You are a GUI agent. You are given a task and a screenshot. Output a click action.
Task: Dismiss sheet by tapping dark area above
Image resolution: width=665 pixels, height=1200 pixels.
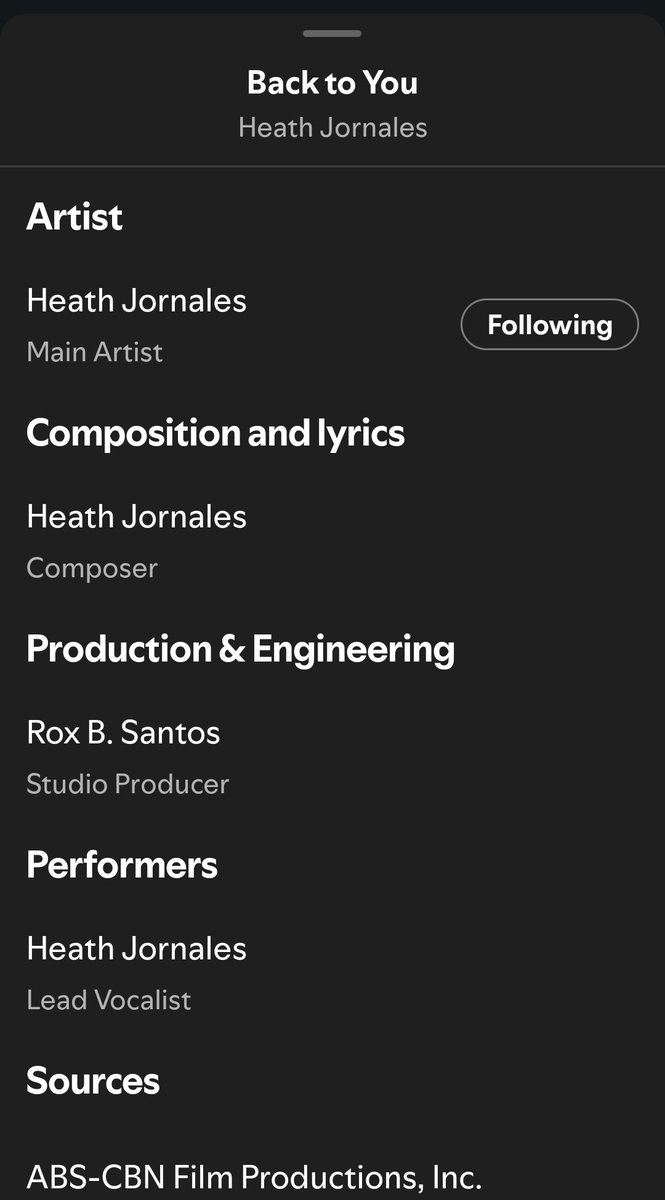(332, 6)
